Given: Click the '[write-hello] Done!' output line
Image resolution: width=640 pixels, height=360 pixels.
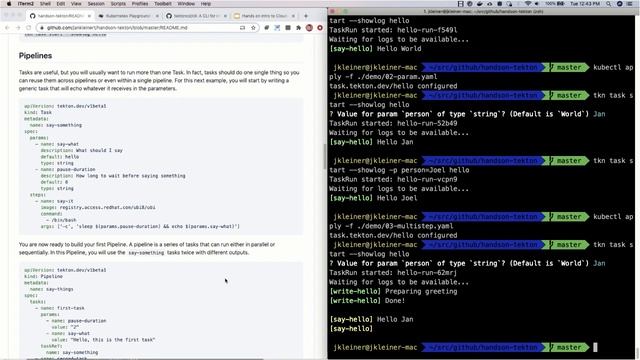Looking at the screenshot, I should pyautogui.click(x=367, y=301).
